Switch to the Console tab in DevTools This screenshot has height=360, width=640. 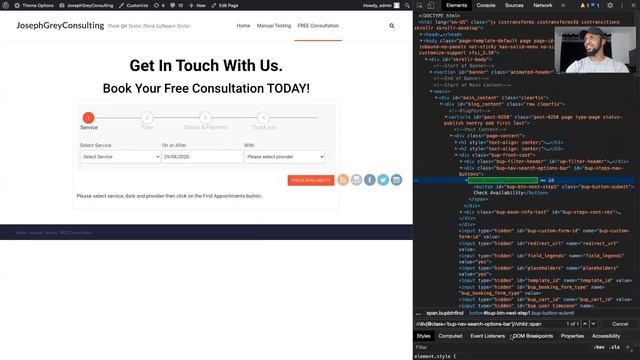(x=486, y=5)
